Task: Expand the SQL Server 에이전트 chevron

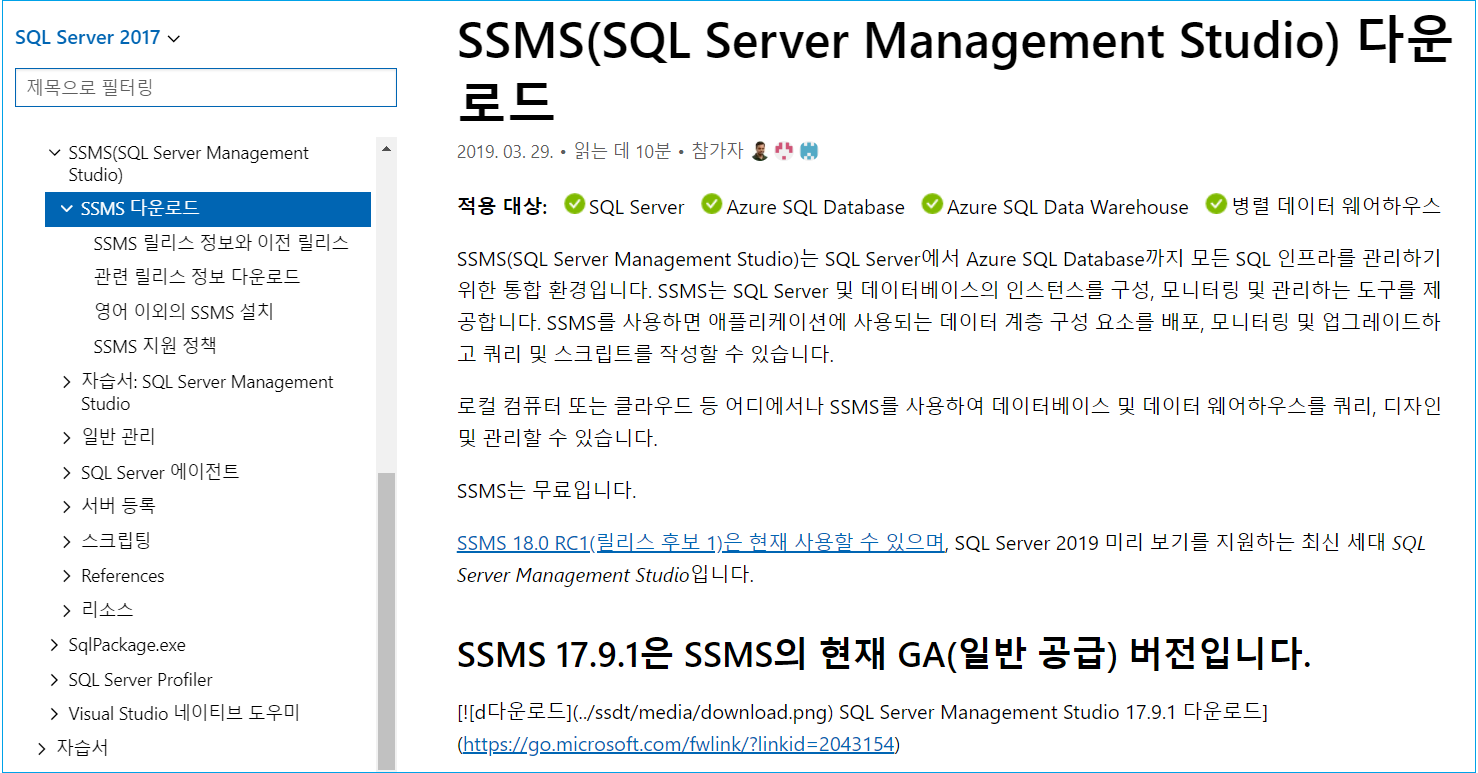Action: coord(67,472)
